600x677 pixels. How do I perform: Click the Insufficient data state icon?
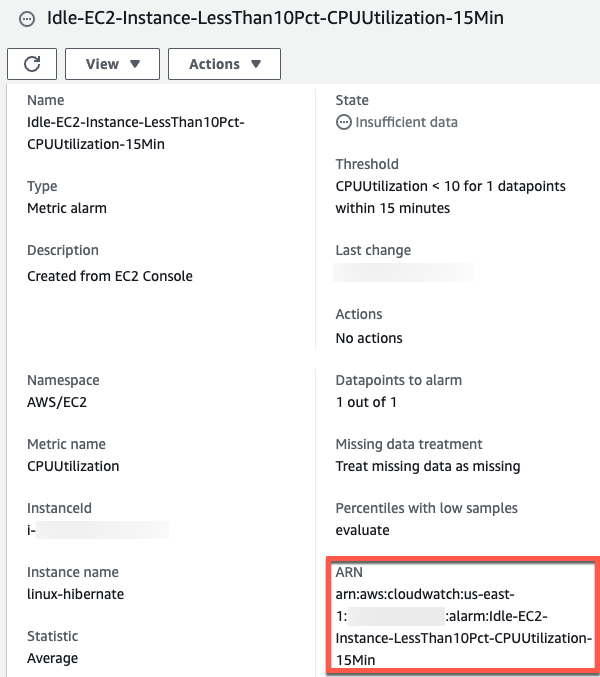(x=343, y=123)
